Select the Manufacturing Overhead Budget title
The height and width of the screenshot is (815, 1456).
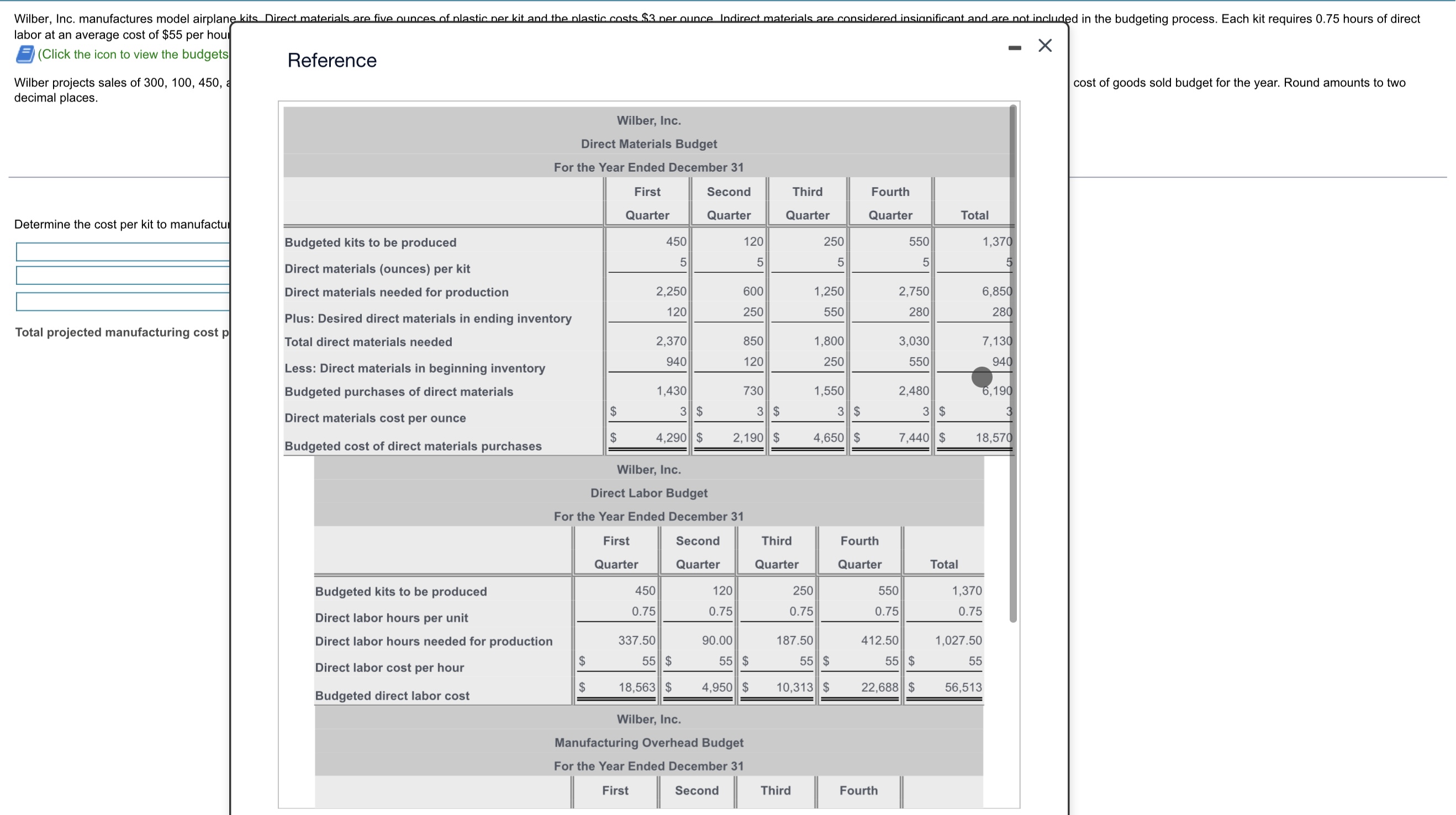point(649,743)
